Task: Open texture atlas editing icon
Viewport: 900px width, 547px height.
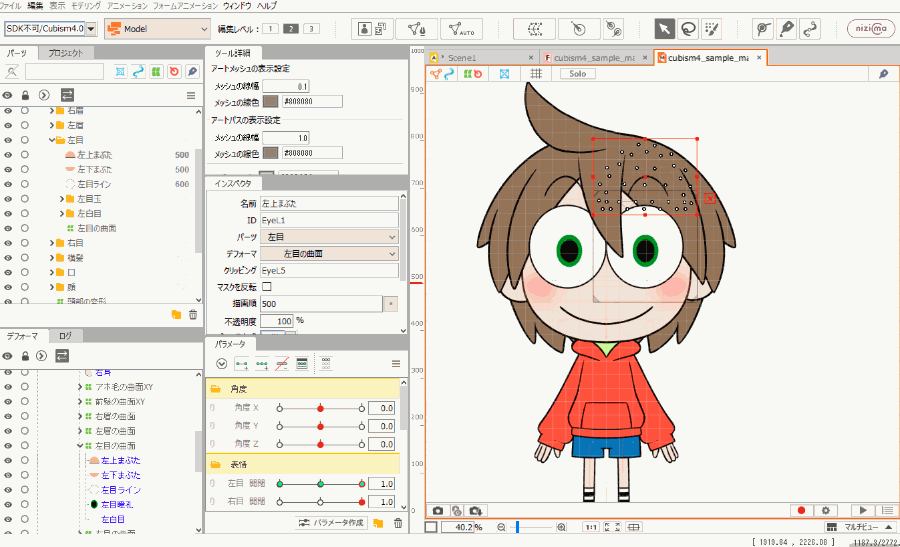Action: pos(381,29)
